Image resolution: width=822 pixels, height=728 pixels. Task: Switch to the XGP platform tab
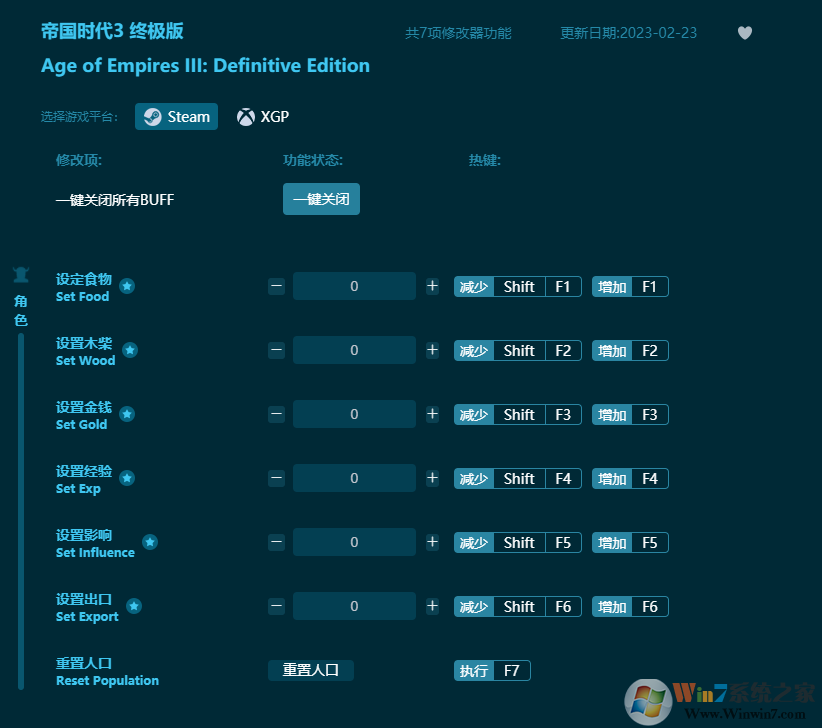[263, 116]
